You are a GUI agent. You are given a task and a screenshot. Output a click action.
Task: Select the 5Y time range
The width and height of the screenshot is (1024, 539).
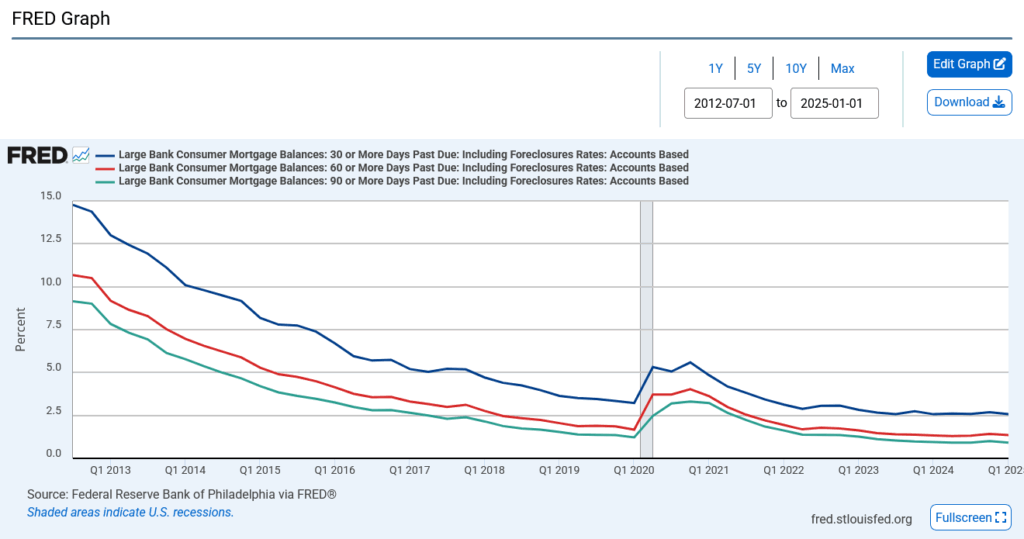(x=754, y=68)
